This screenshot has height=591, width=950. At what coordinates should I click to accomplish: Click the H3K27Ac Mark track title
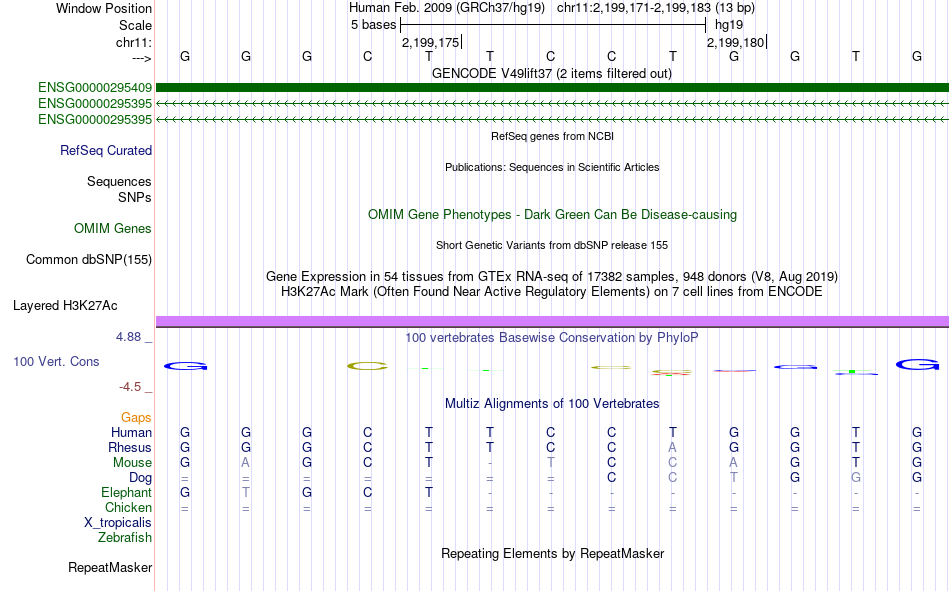[x=551, y=292]
